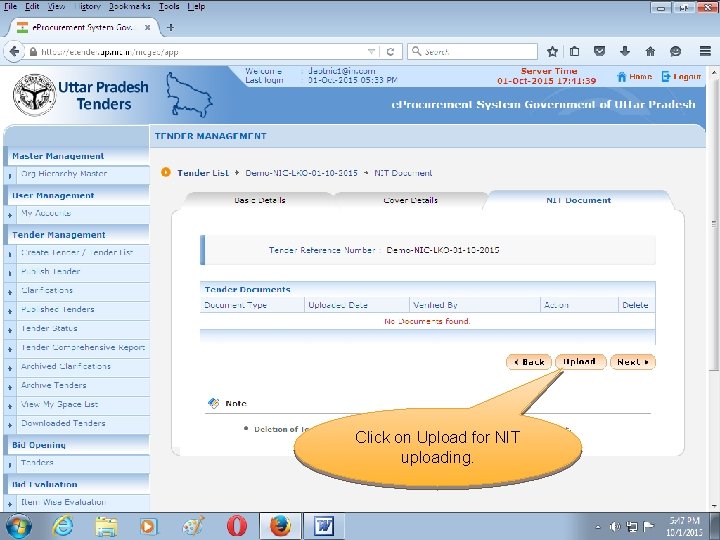Close the eProcurement System tab

pos(147,28)
